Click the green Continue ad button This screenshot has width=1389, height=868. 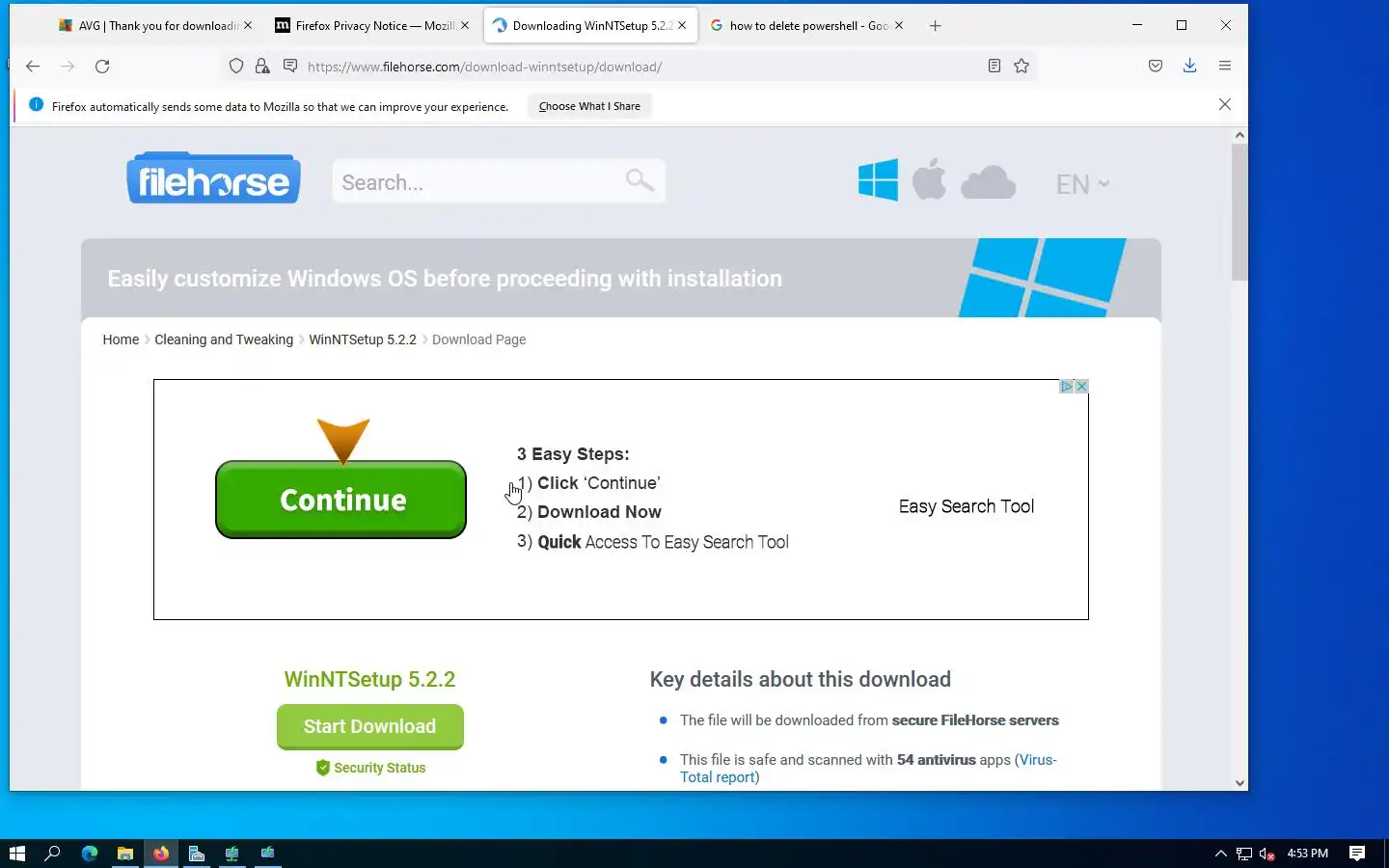[x=340, y=500]
